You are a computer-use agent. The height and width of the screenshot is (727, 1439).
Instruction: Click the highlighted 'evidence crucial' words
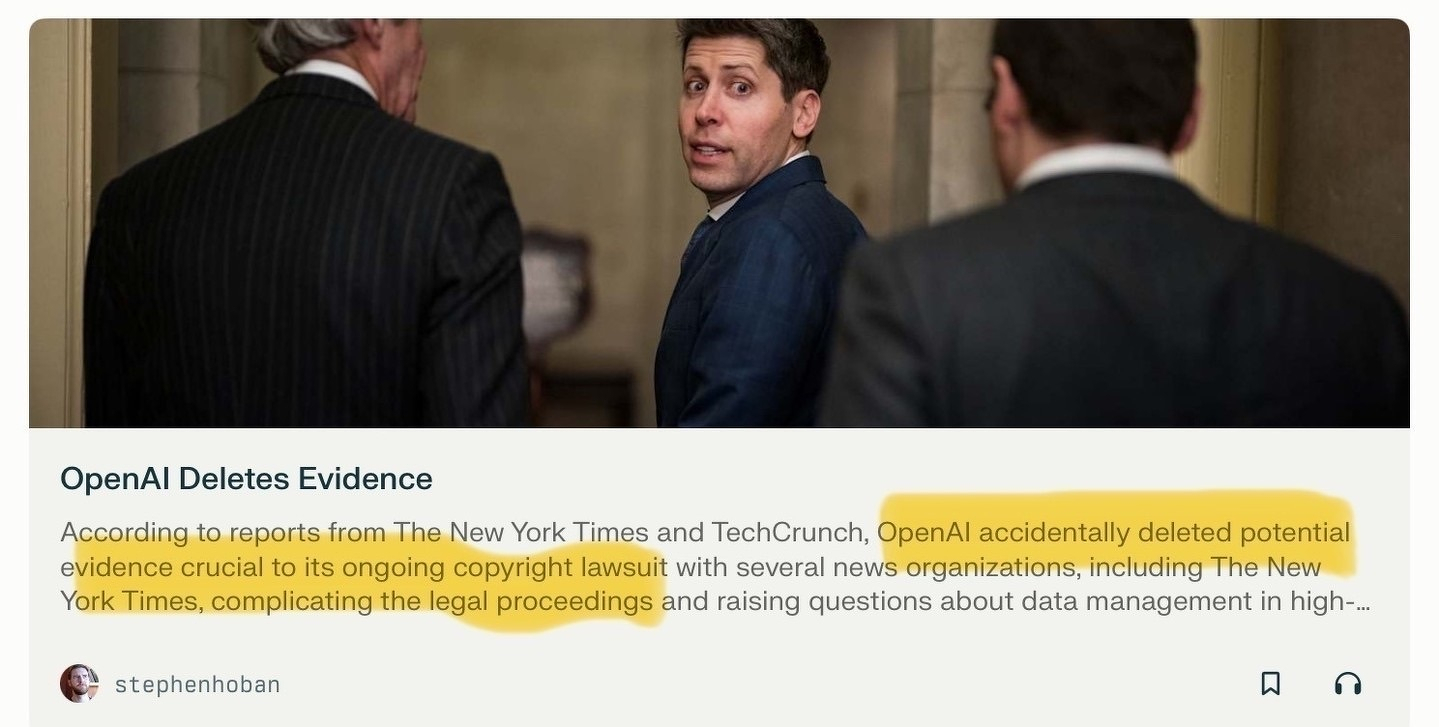click(x=160, y=567)
